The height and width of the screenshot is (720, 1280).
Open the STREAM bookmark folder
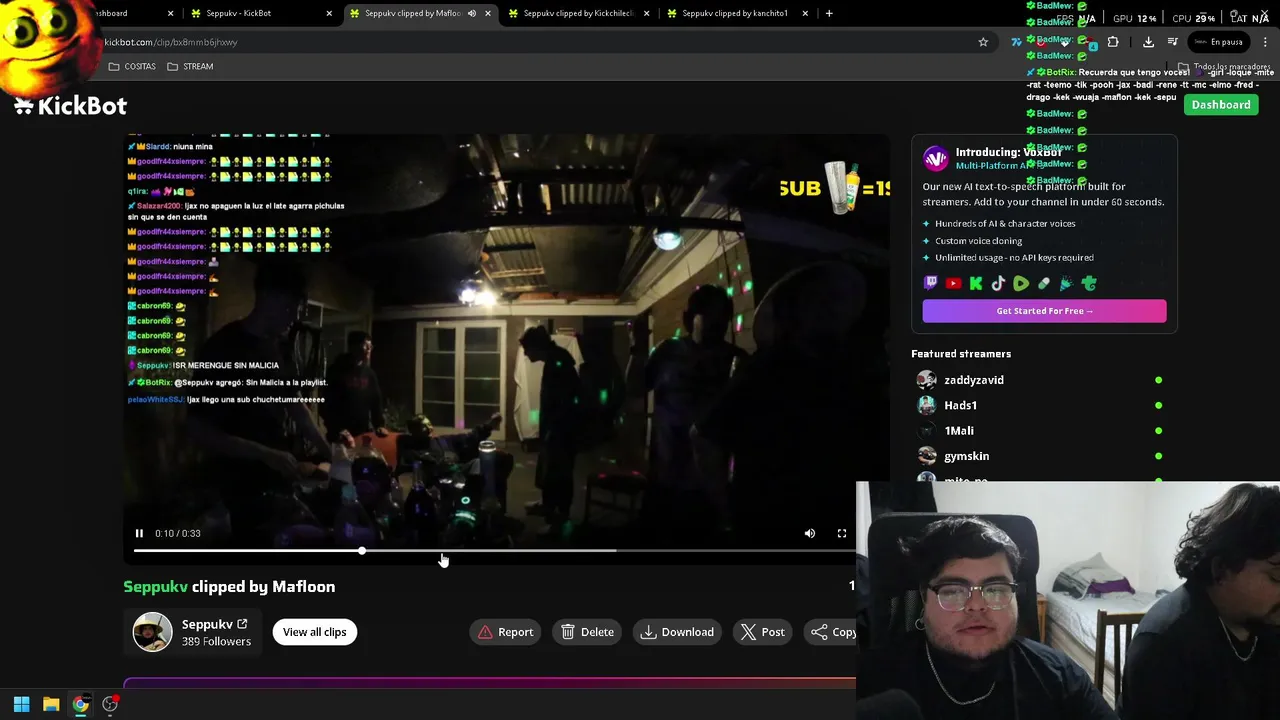point(190,66)
